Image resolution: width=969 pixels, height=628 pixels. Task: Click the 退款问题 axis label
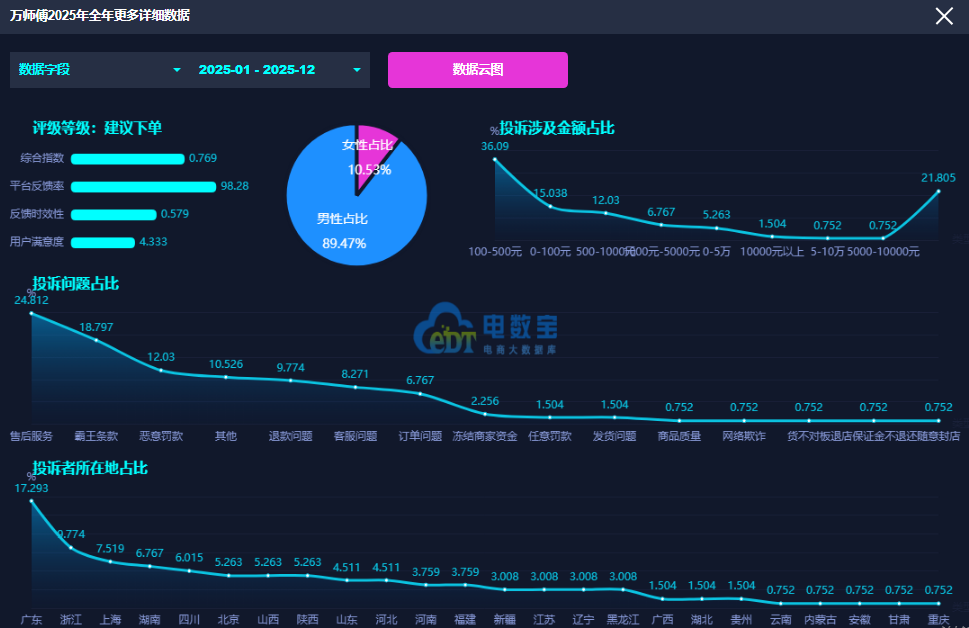click(x=290, y=436)
